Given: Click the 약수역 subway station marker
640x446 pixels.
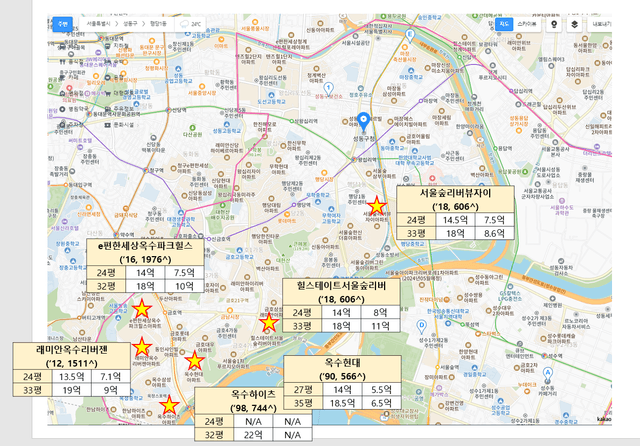Looking at the screenshot, I should click(116, 235).
